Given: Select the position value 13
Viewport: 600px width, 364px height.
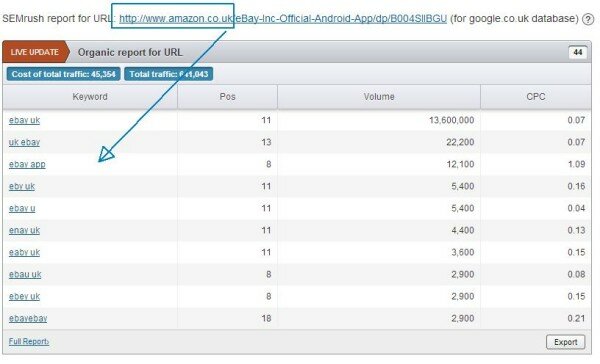Looking at the screenshot, I should (266, 142).
